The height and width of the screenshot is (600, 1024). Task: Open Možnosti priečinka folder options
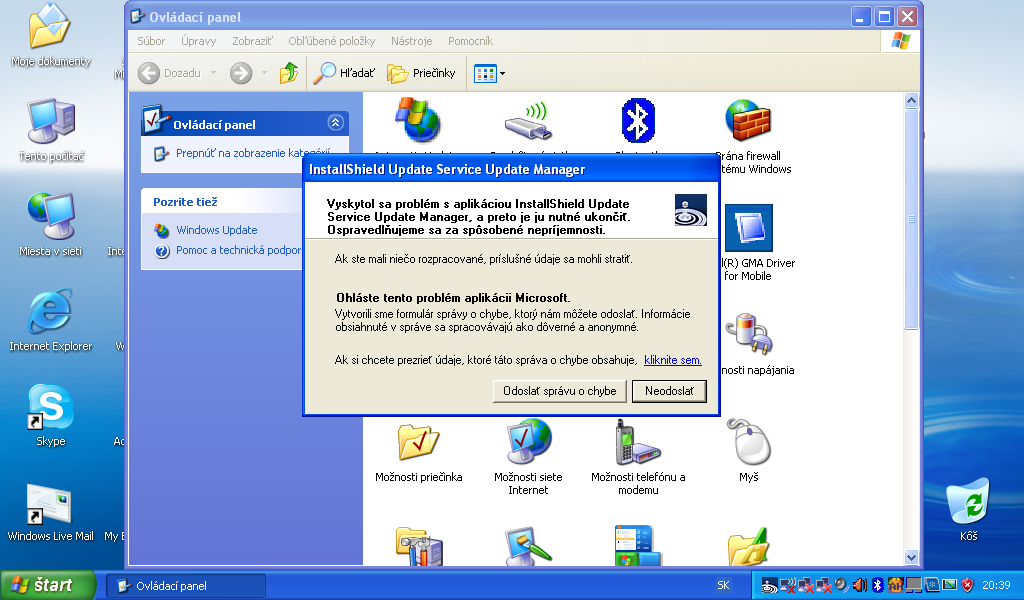[419, 452]
